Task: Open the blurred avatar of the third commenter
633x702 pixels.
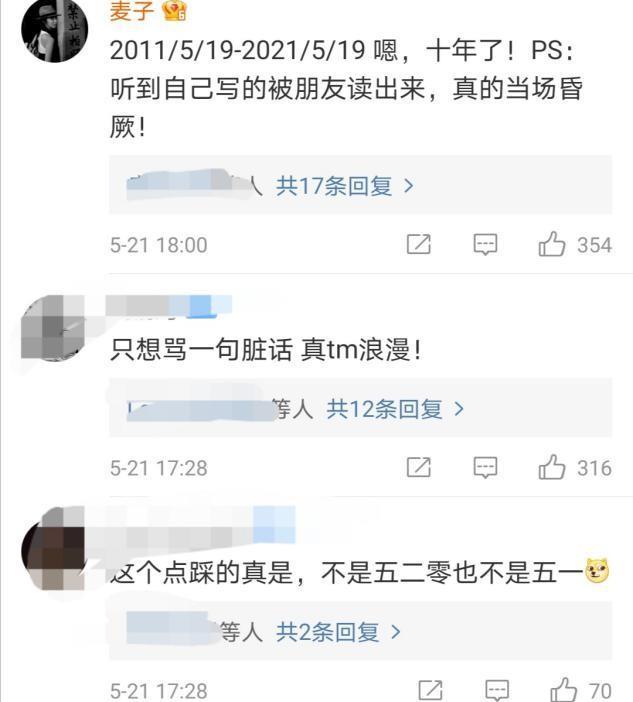Action: (53, 549)
